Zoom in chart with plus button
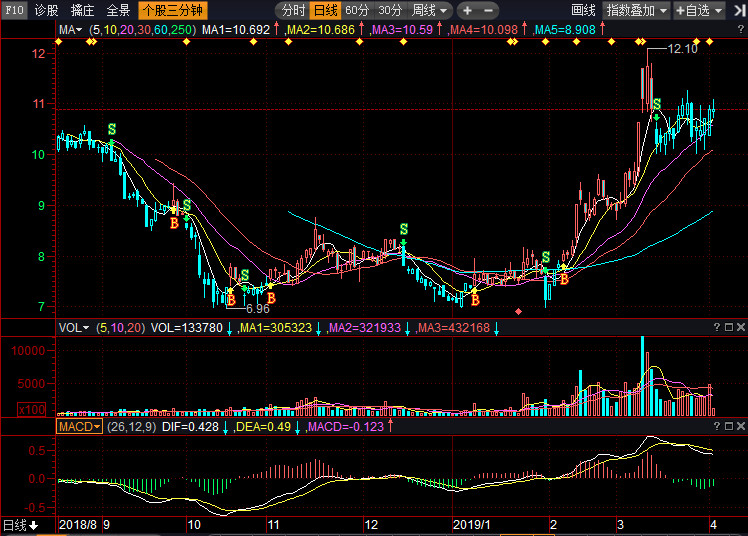 [467, 10]
